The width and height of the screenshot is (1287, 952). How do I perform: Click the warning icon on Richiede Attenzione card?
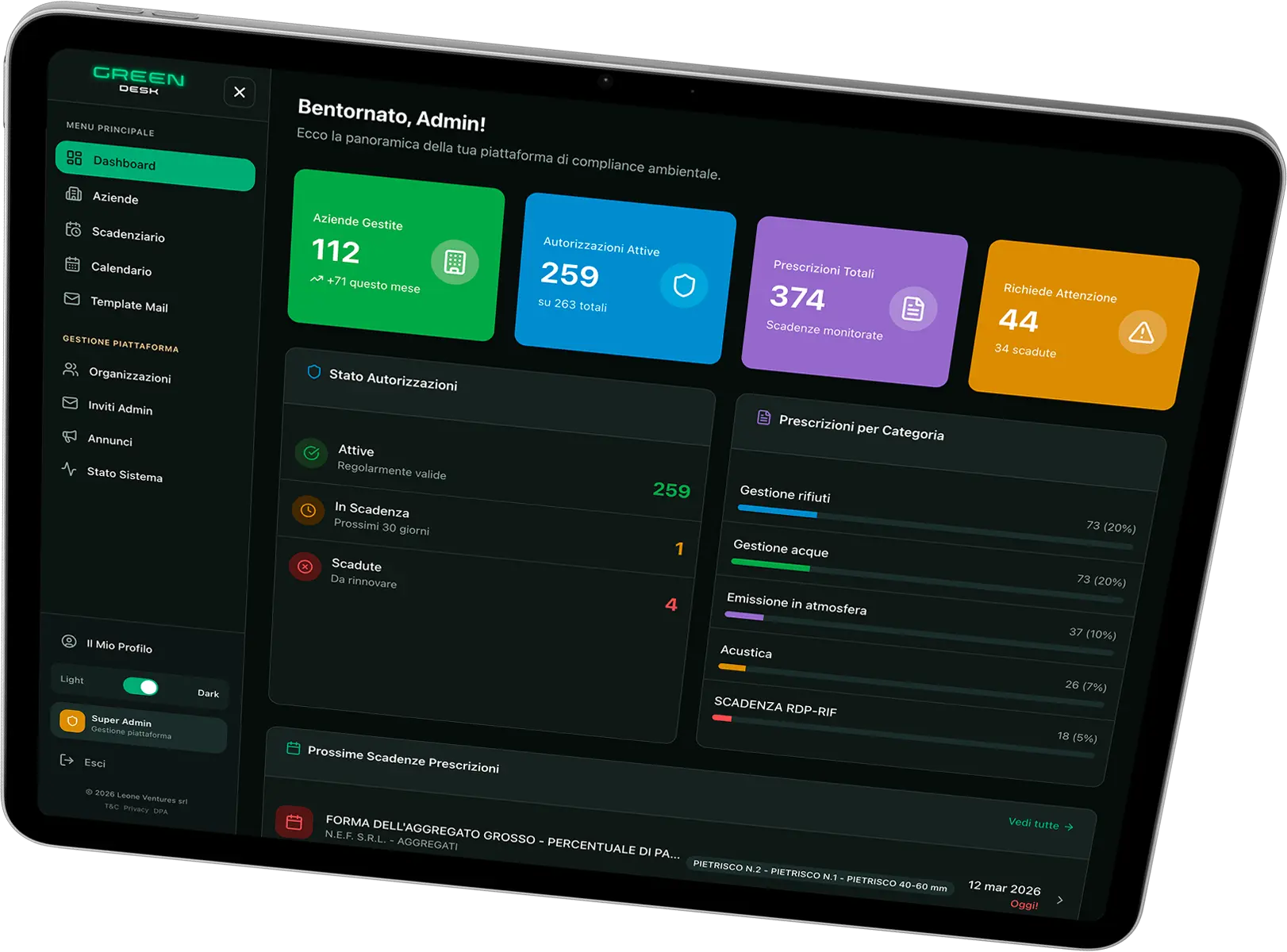tap(1141, 333)
